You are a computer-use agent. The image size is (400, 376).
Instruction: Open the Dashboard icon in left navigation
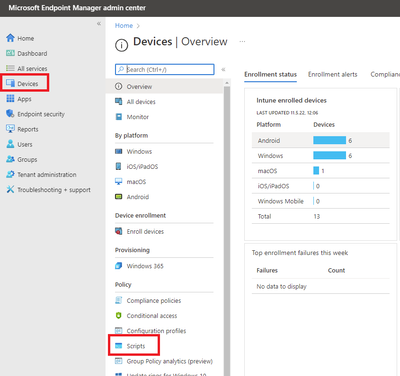click(x=10, y=53)
